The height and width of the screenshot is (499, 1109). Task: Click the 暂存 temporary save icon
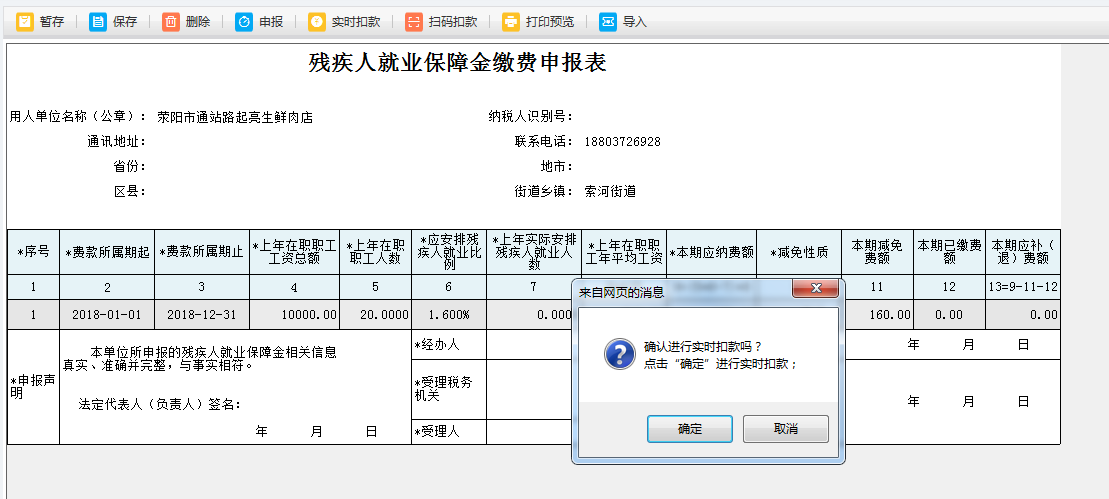point(24,21)
